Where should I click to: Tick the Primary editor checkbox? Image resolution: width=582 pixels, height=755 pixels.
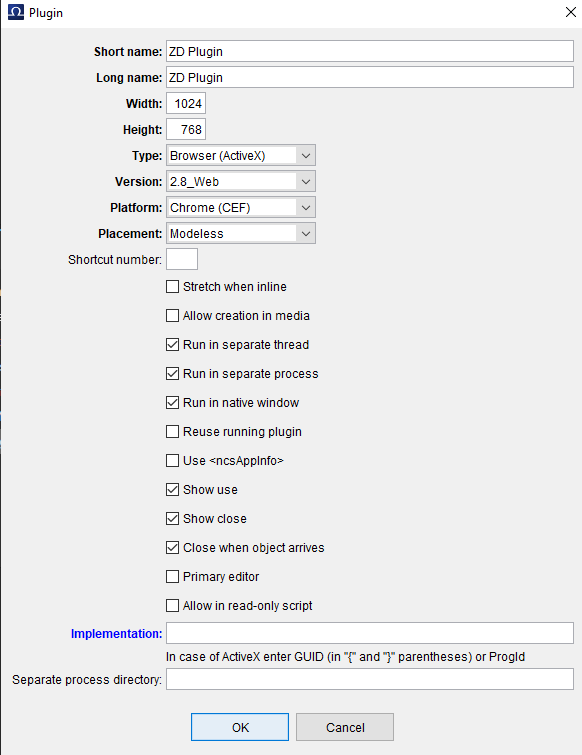click(172, 576)
